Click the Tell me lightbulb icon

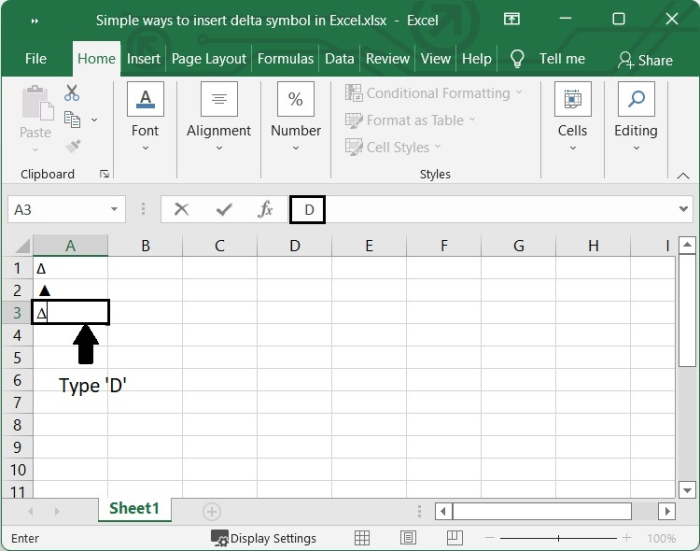point(517,59)
